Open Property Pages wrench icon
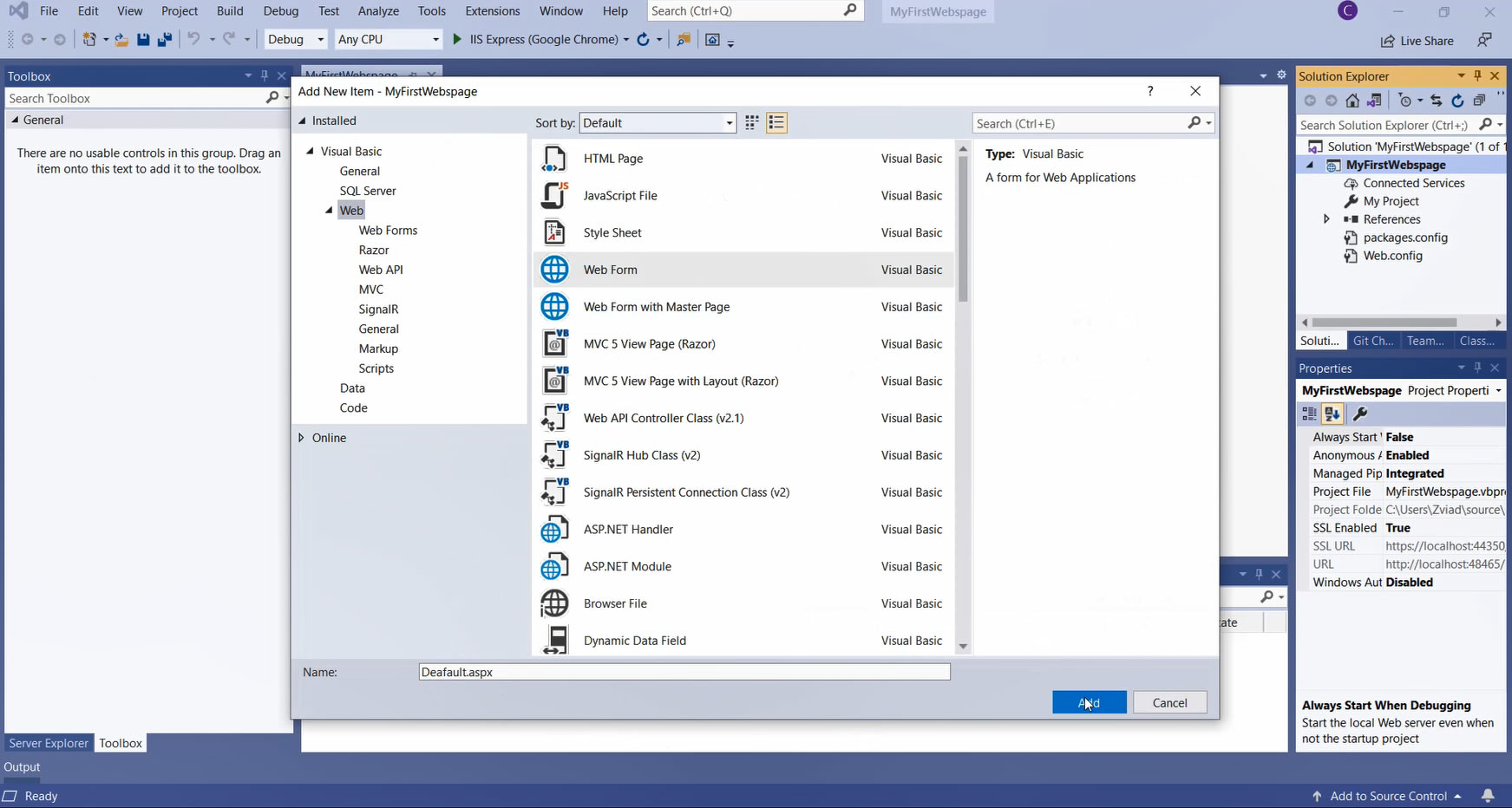1512x808 pixels. click(1360, 414)
